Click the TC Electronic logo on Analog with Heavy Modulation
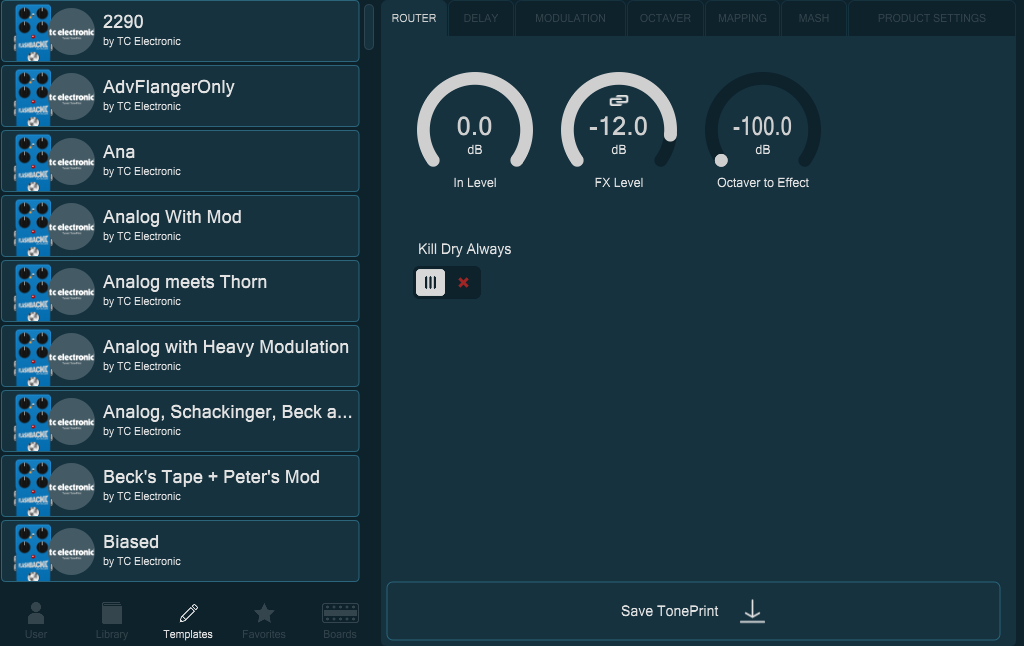The image size is (1024, 646). [72, 357]
